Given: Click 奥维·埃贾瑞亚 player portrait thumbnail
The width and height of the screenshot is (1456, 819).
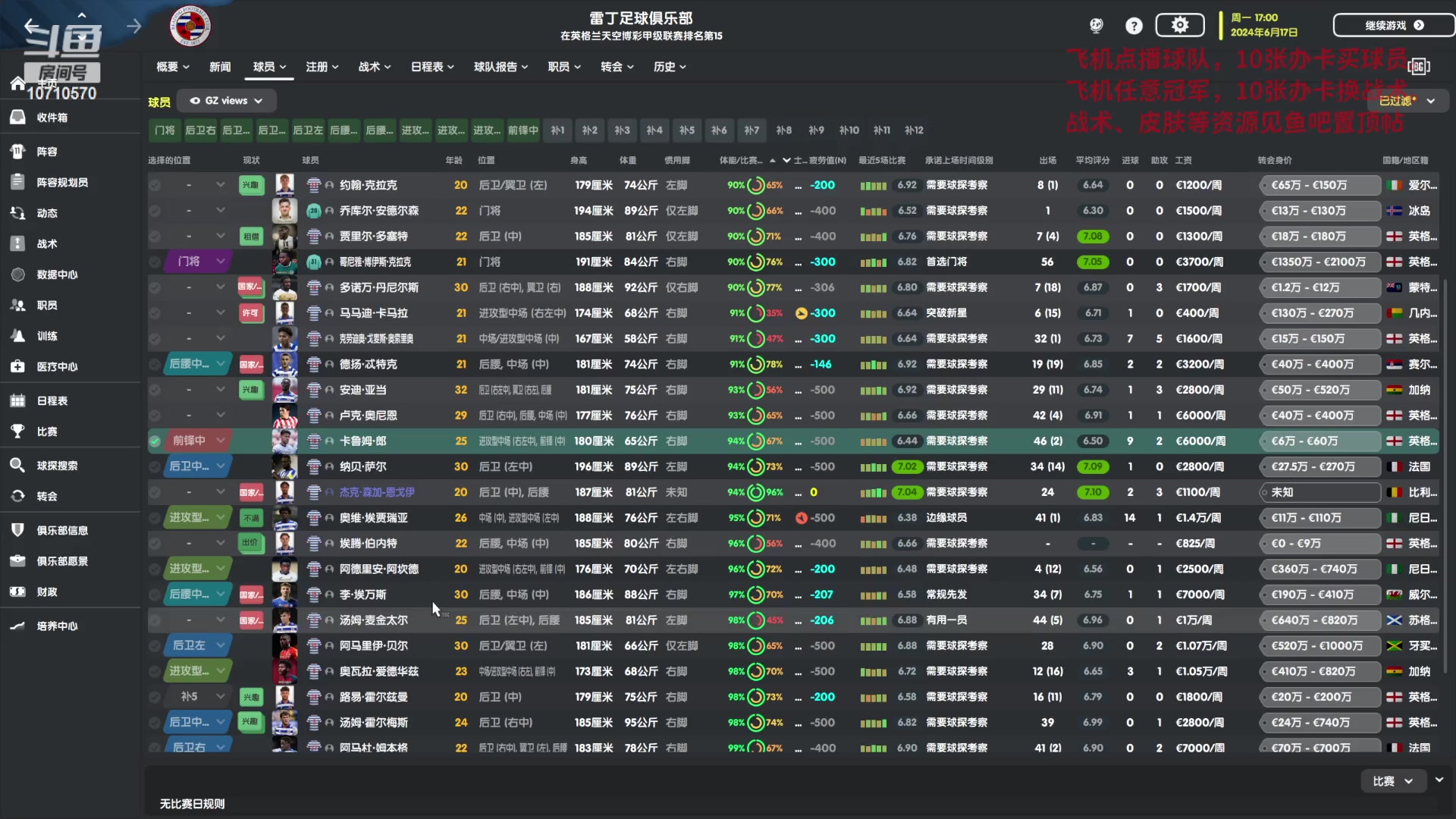Looking at the screenshot, I should pos(284,518).
